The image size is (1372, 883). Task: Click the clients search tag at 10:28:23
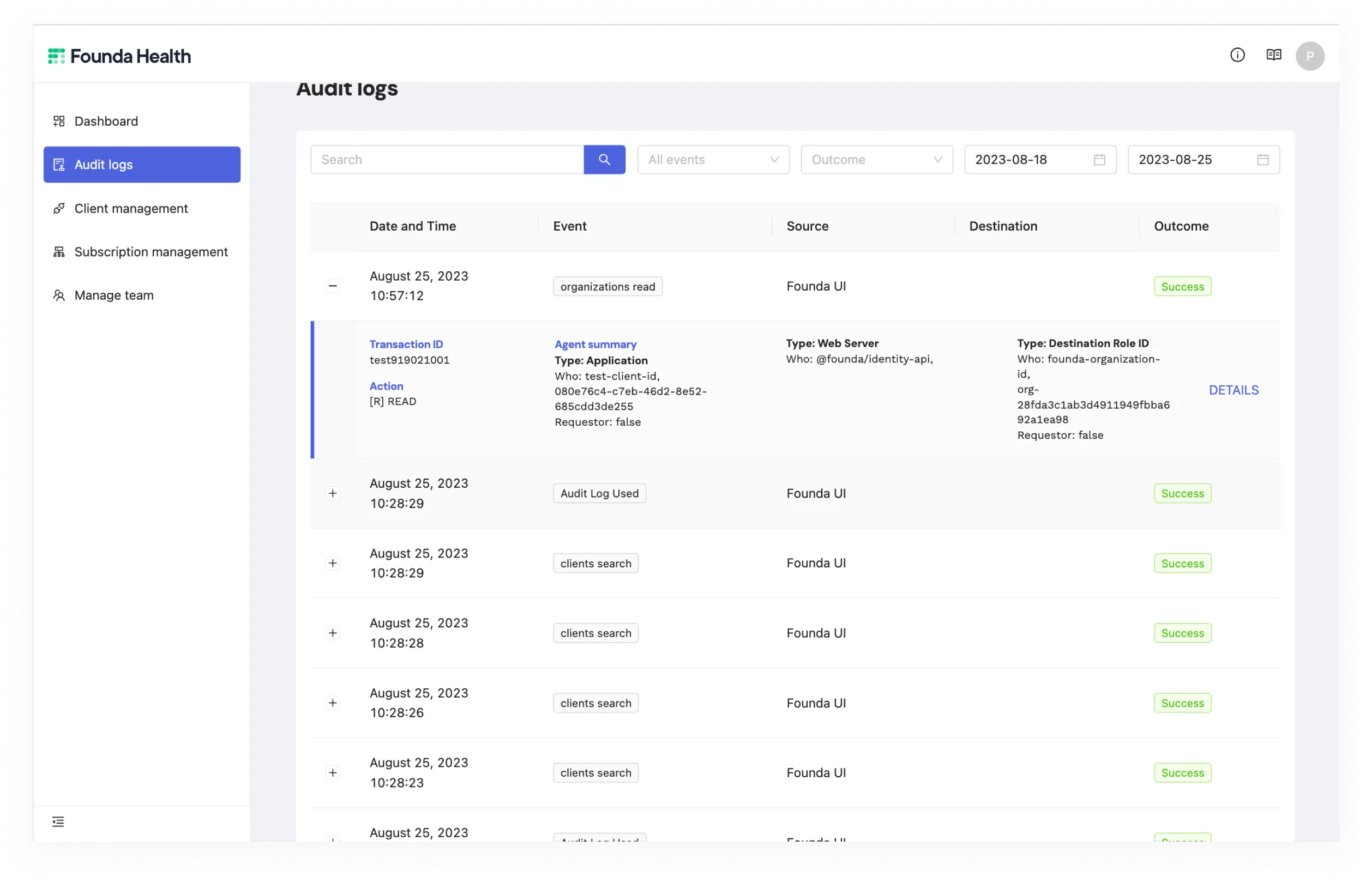pyautogui.click(x=595, y=772)
